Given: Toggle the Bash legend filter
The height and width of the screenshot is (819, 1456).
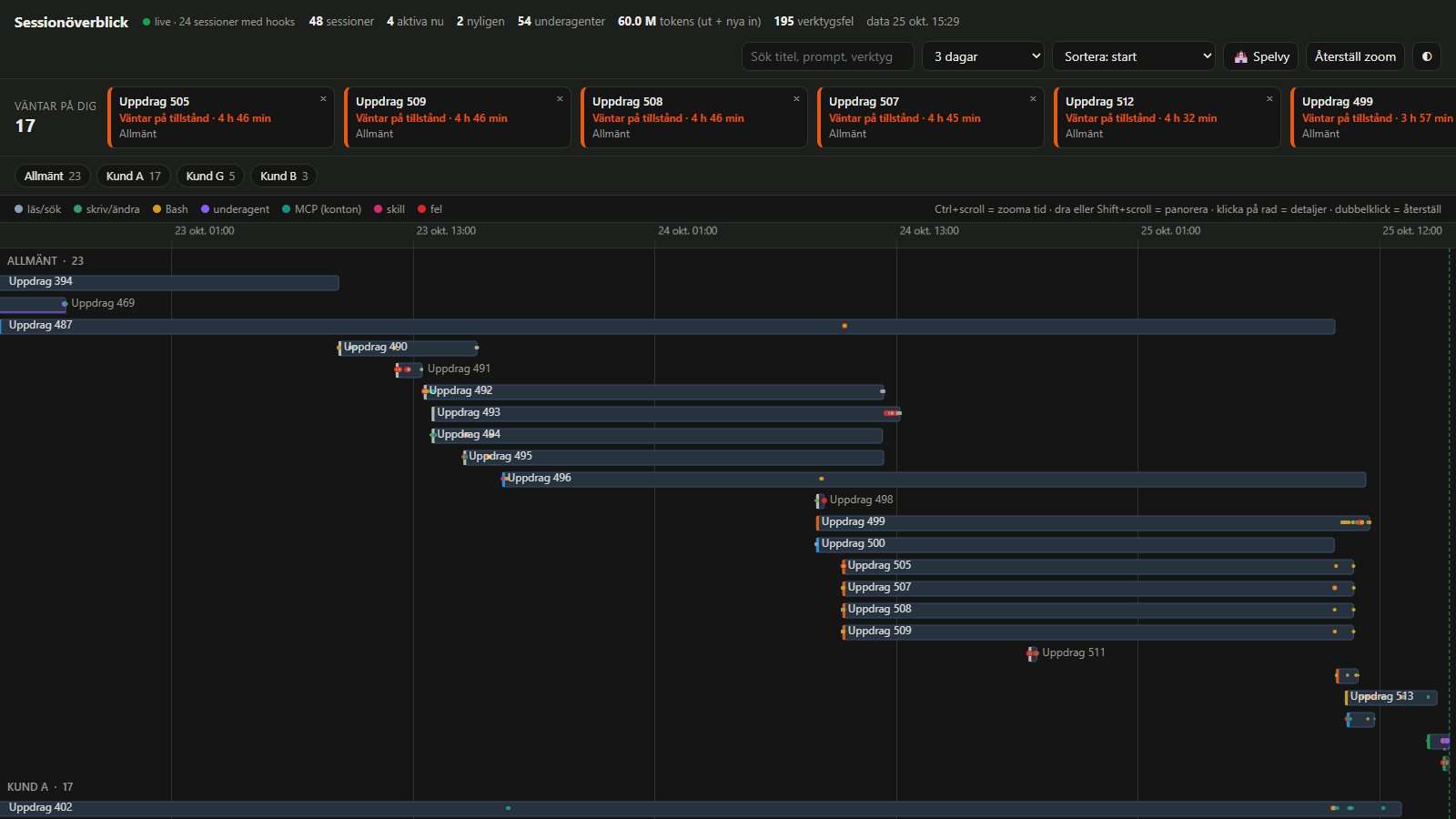Looking at the screenshot, I should (170, 209).
